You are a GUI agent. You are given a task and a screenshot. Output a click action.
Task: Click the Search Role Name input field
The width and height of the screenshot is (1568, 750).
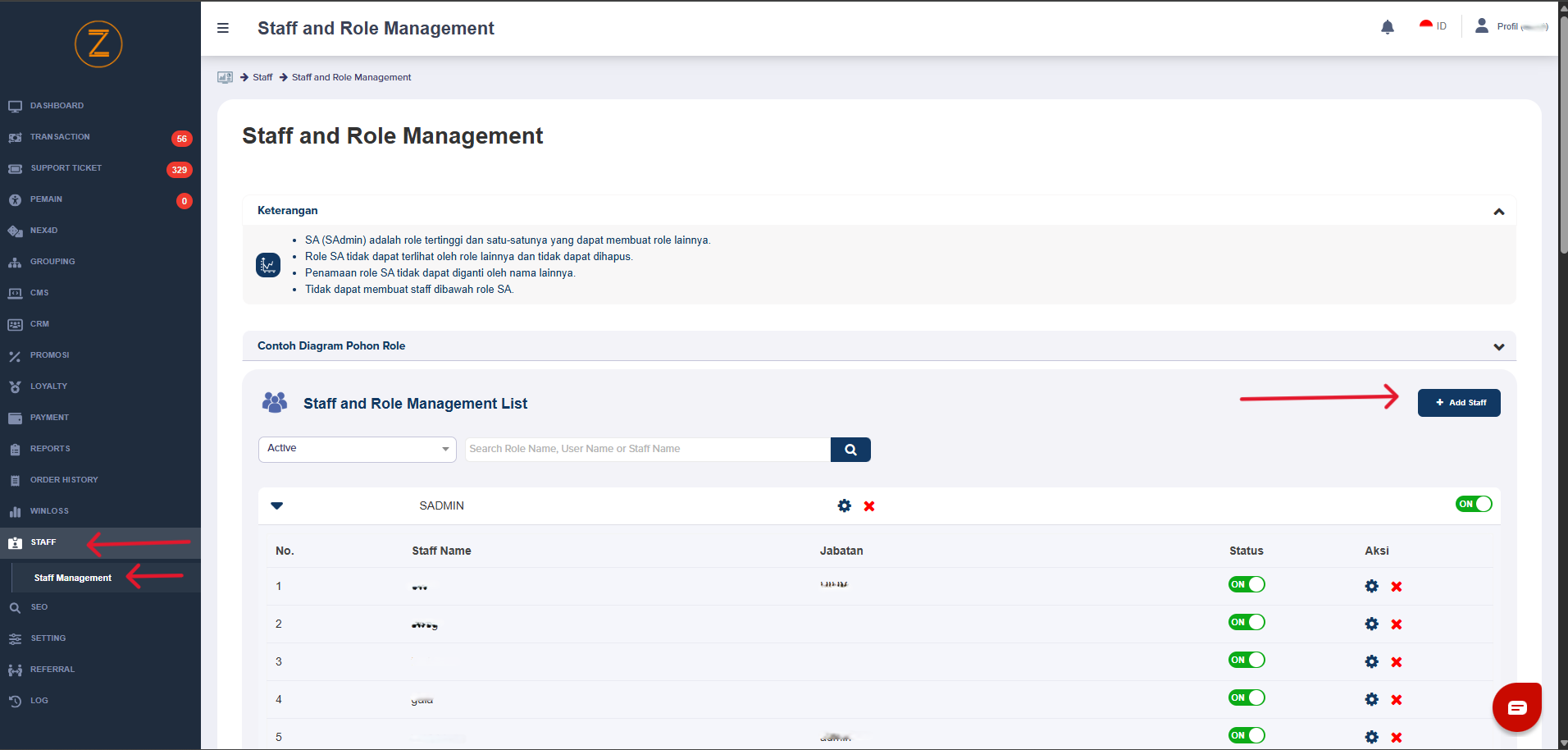point(647,449)
